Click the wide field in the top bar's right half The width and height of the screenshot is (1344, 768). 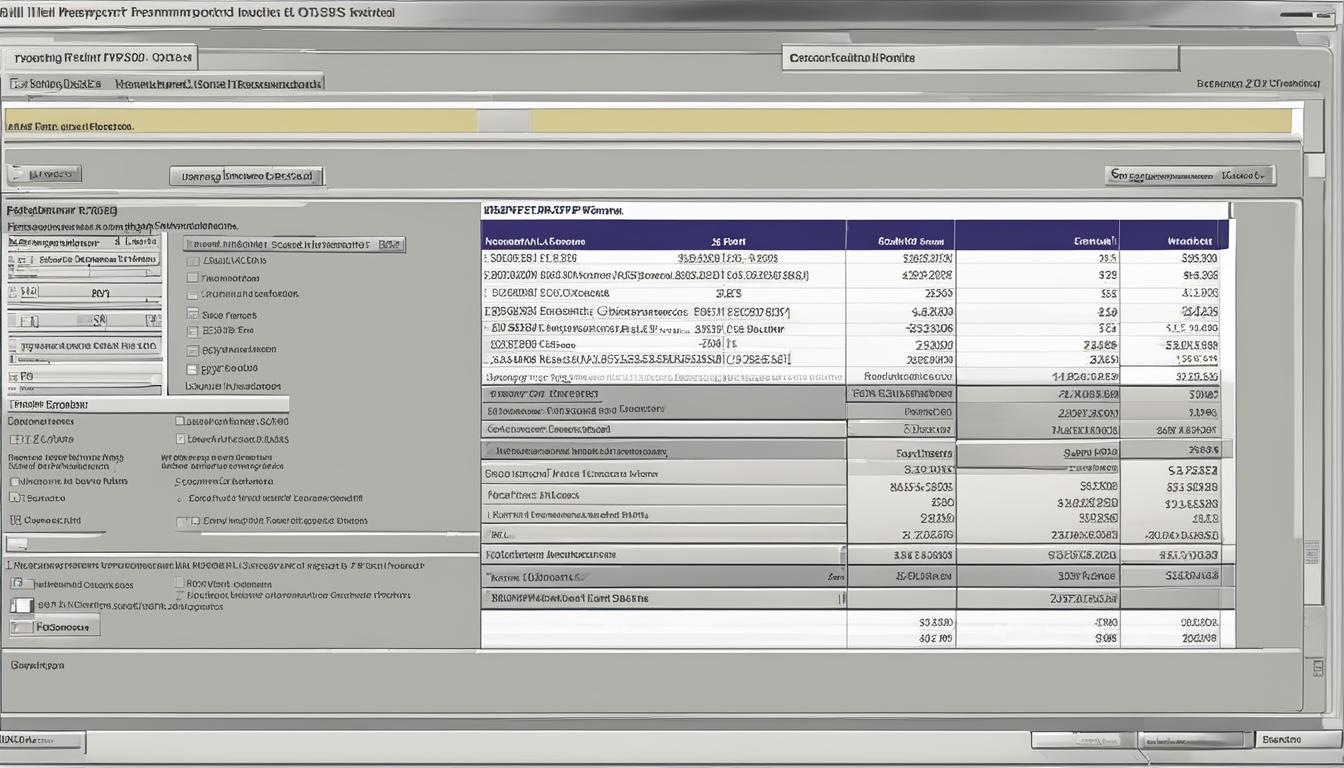coord(980,58)
